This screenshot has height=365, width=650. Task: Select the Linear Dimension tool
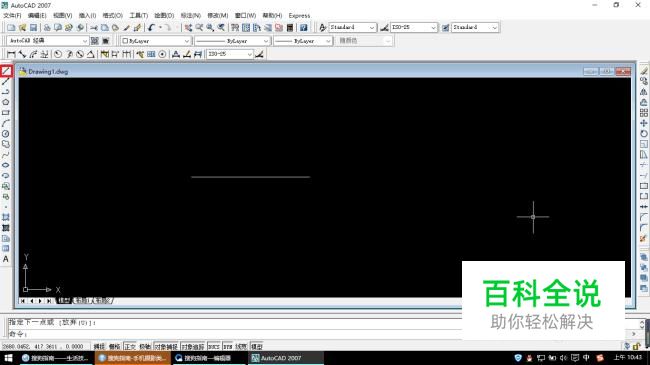pos(11,54)
